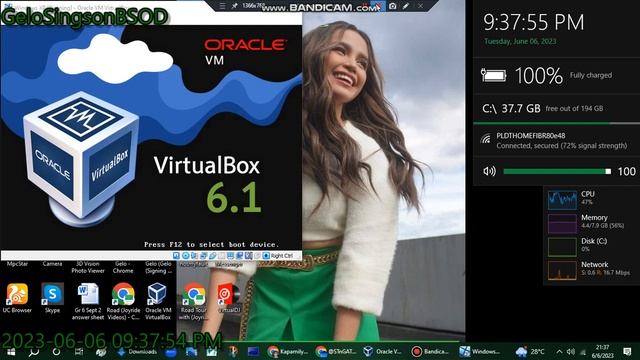Open the 28°C weather taskbar widget
640x360 pixels.
click(x=530, y=351)
